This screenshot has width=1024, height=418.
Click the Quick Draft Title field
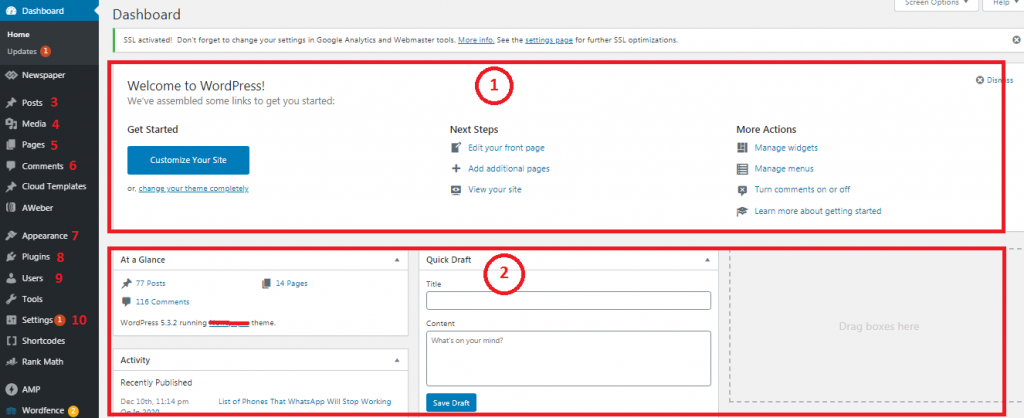(568, 301)
